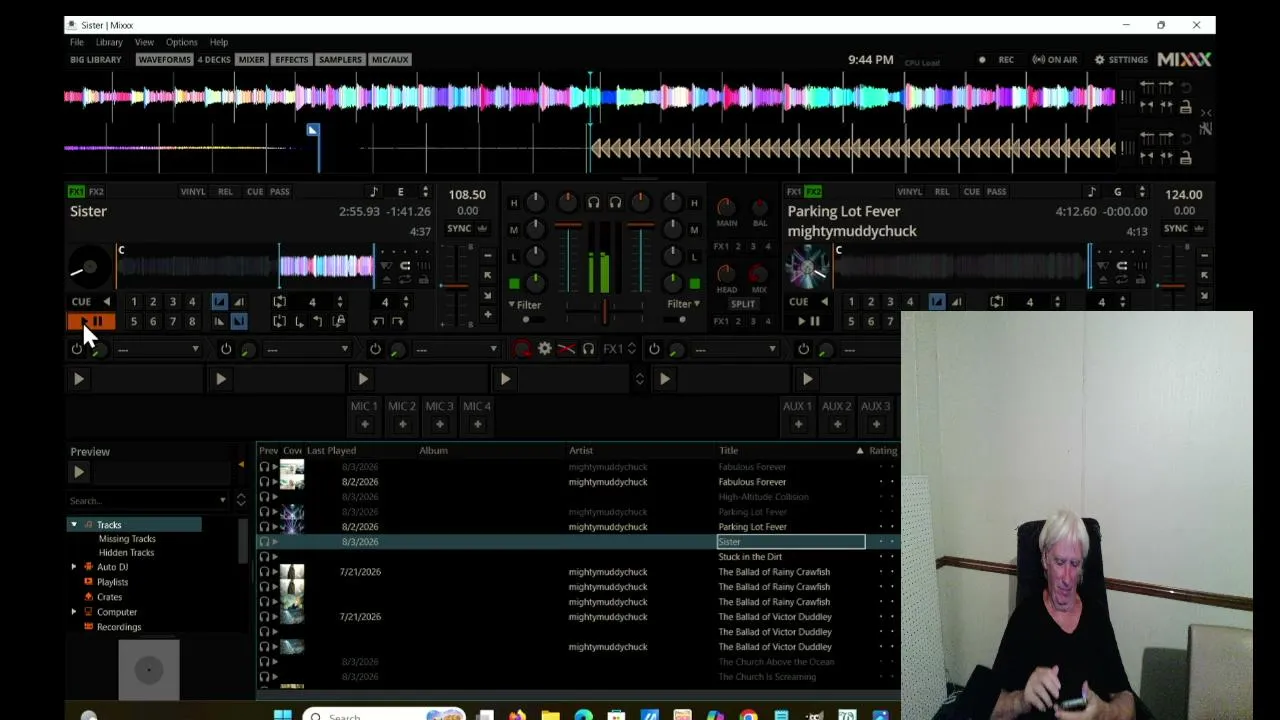This screenshot has height=720, width=1280.
Task: Click the right deck headphone cue icon
Action: click(x=615, y=202)
